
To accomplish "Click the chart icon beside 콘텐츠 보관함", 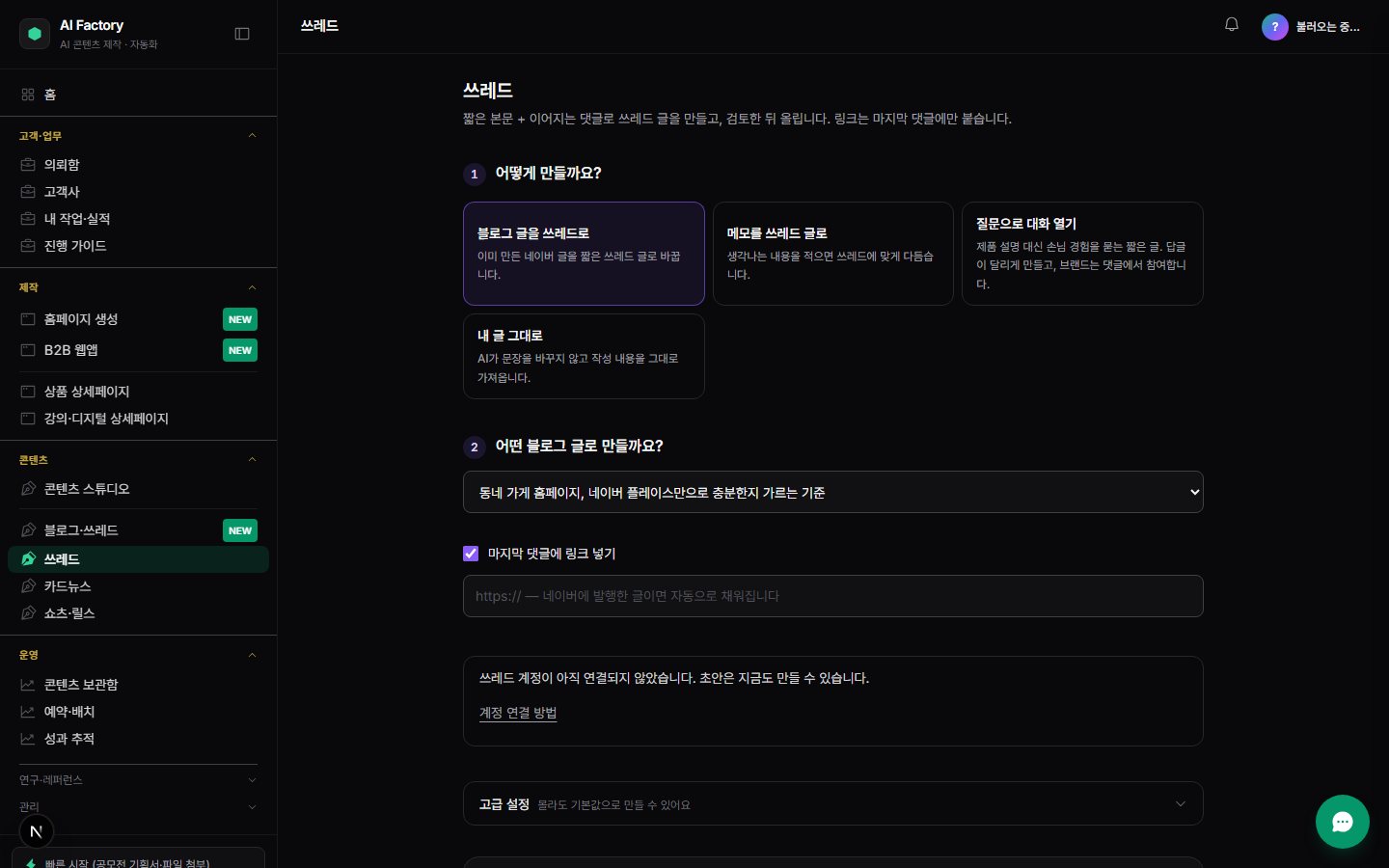I will 28,685.
